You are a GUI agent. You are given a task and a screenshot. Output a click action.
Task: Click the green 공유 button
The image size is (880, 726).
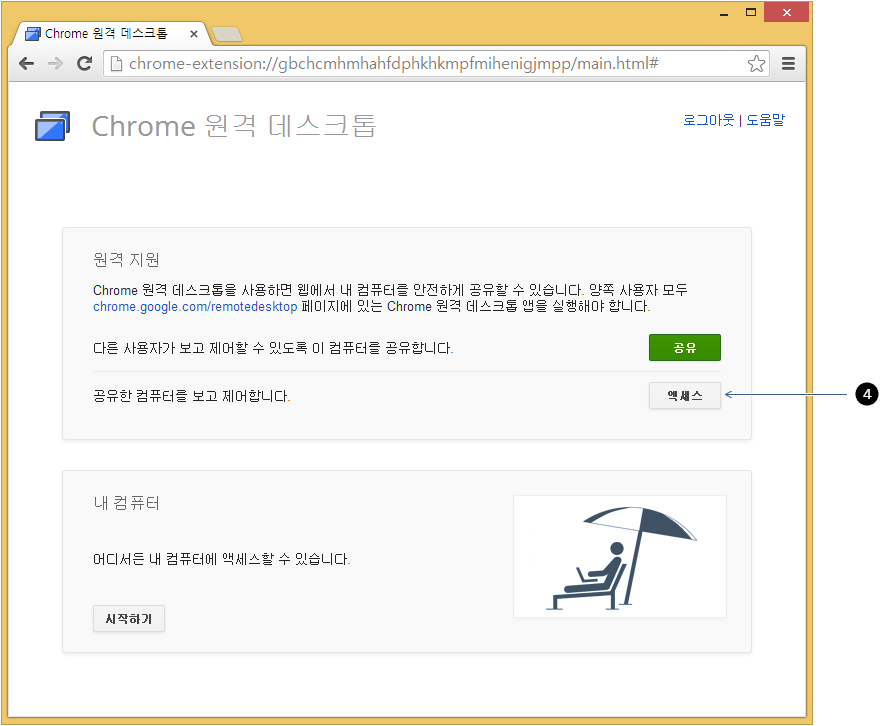pos(685,347)
